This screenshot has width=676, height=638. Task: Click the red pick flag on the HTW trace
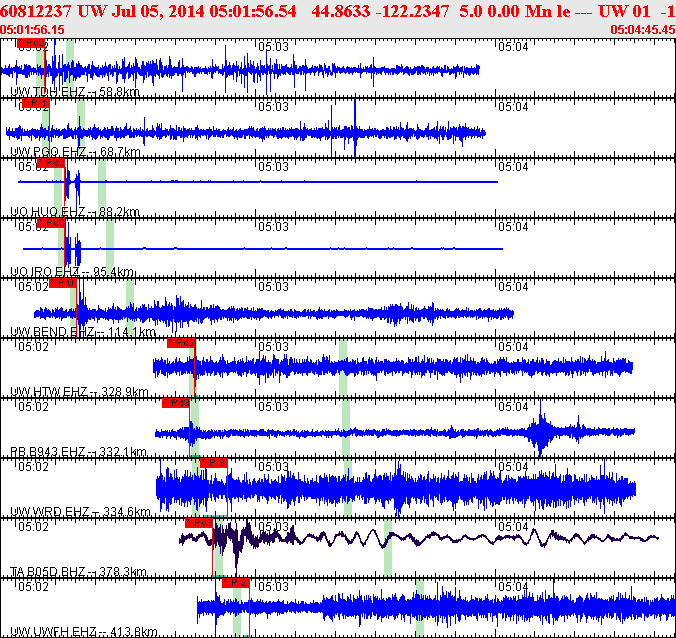tap(180, 343)
